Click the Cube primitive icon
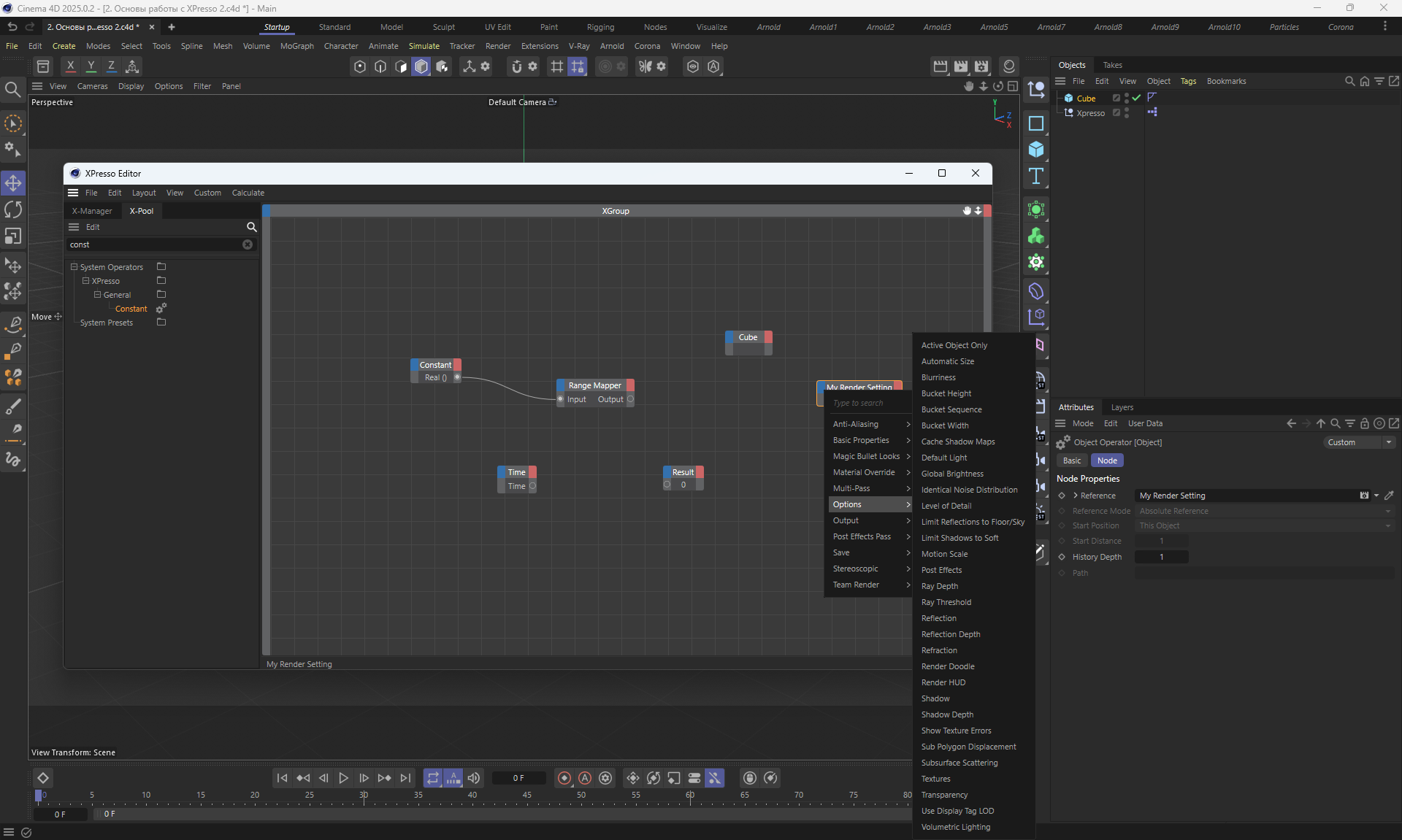The width and height of the screenshot is (1402, 840). pos(1035,150)
